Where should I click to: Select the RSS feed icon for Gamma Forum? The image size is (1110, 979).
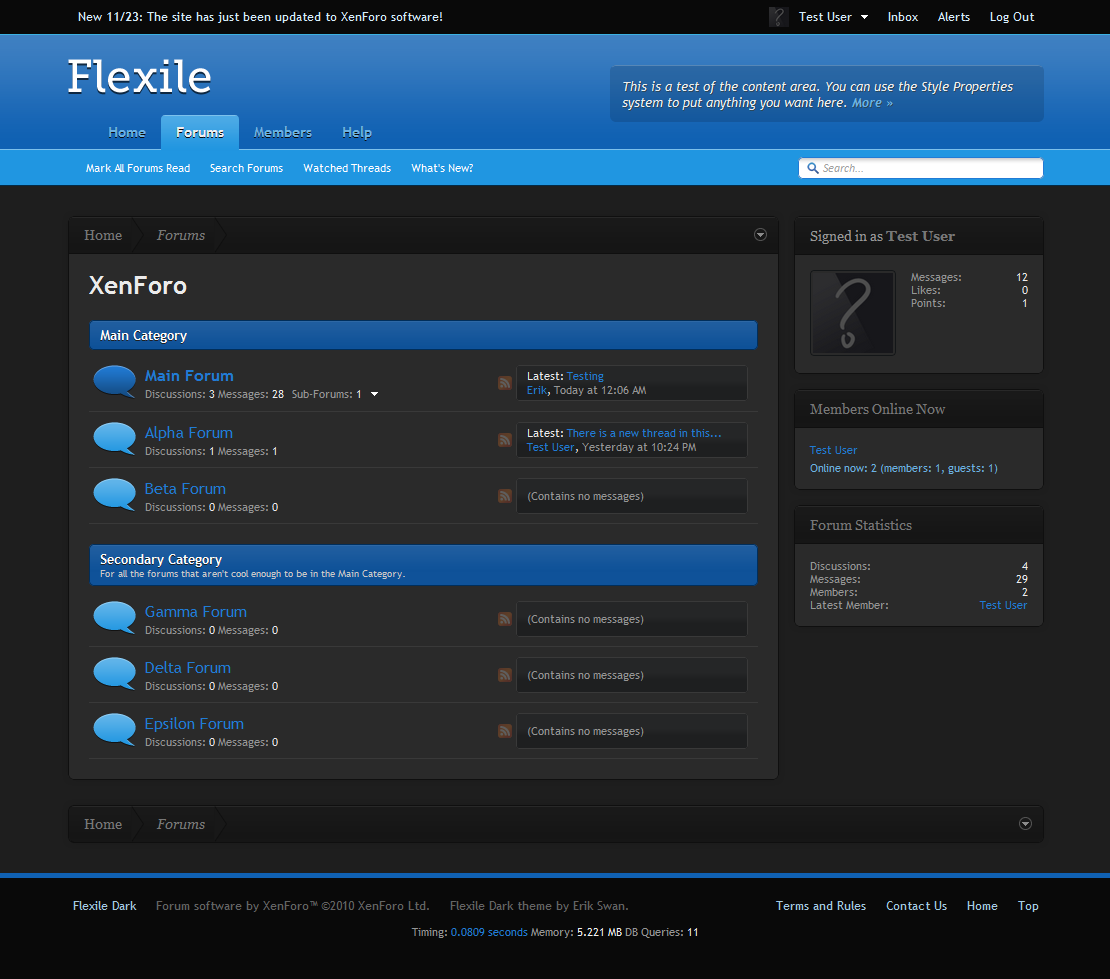[x=504, y=619]
